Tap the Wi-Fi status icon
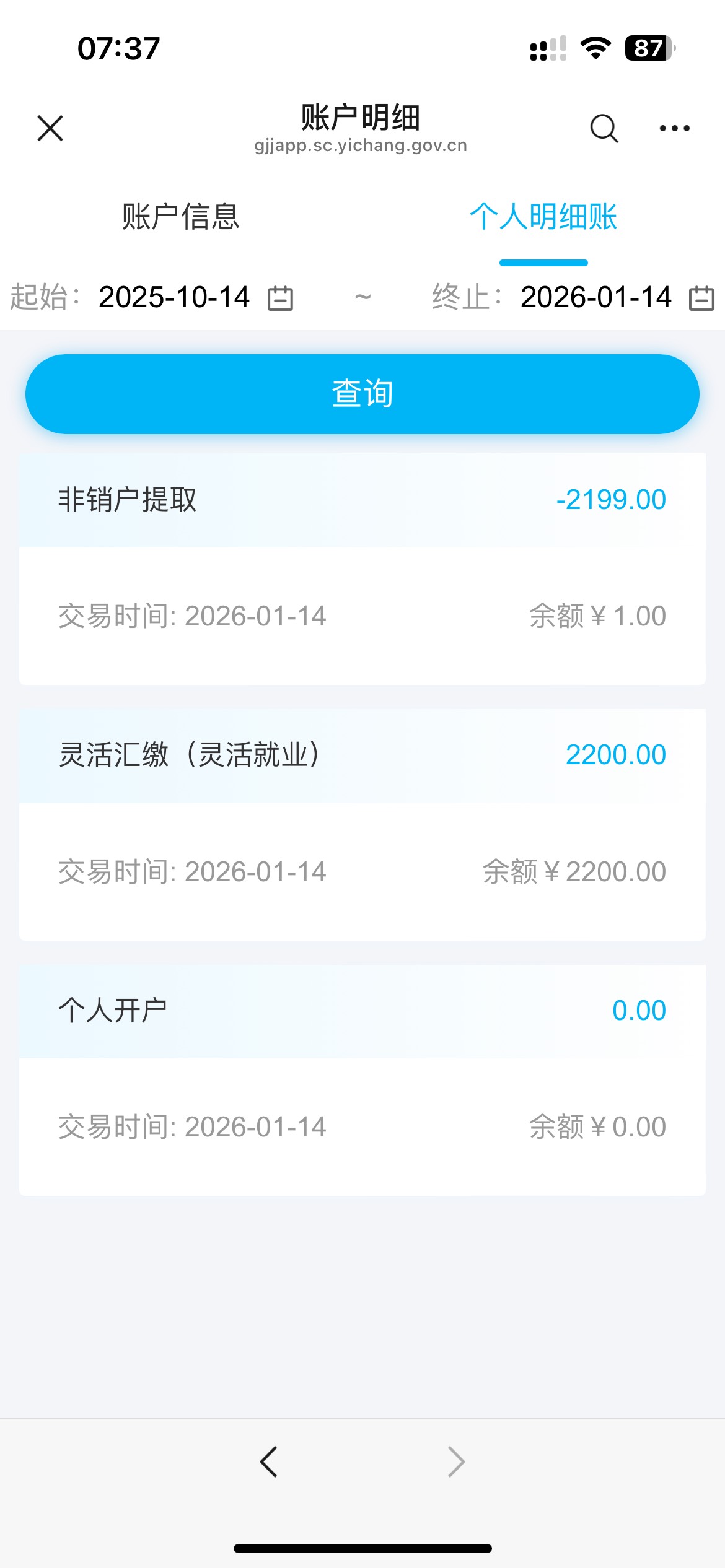Screen dimensions: 725x1568 pos(595,48)
